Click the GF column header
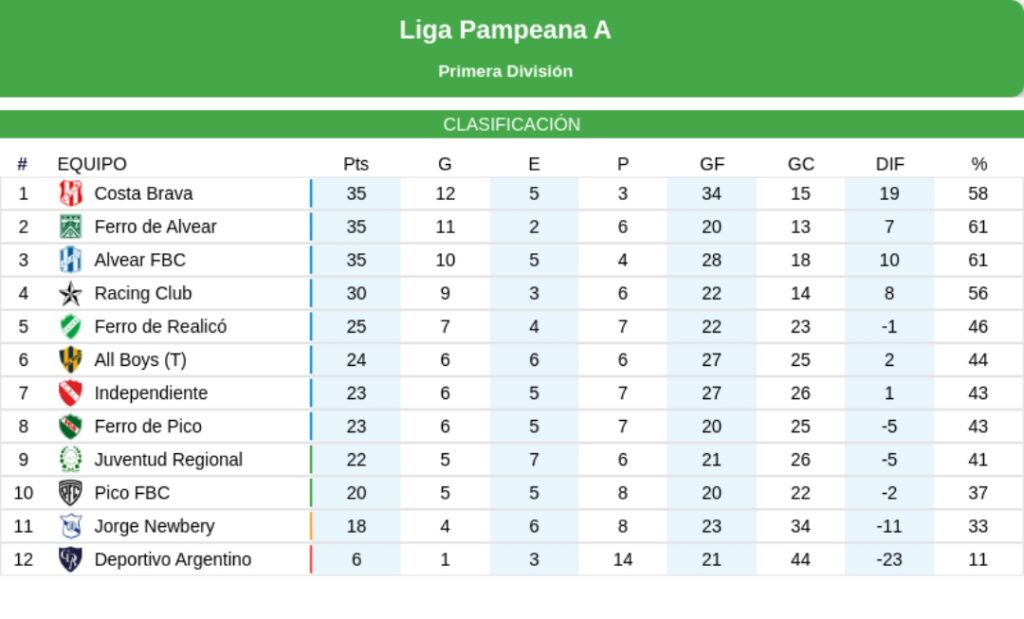 712,164
